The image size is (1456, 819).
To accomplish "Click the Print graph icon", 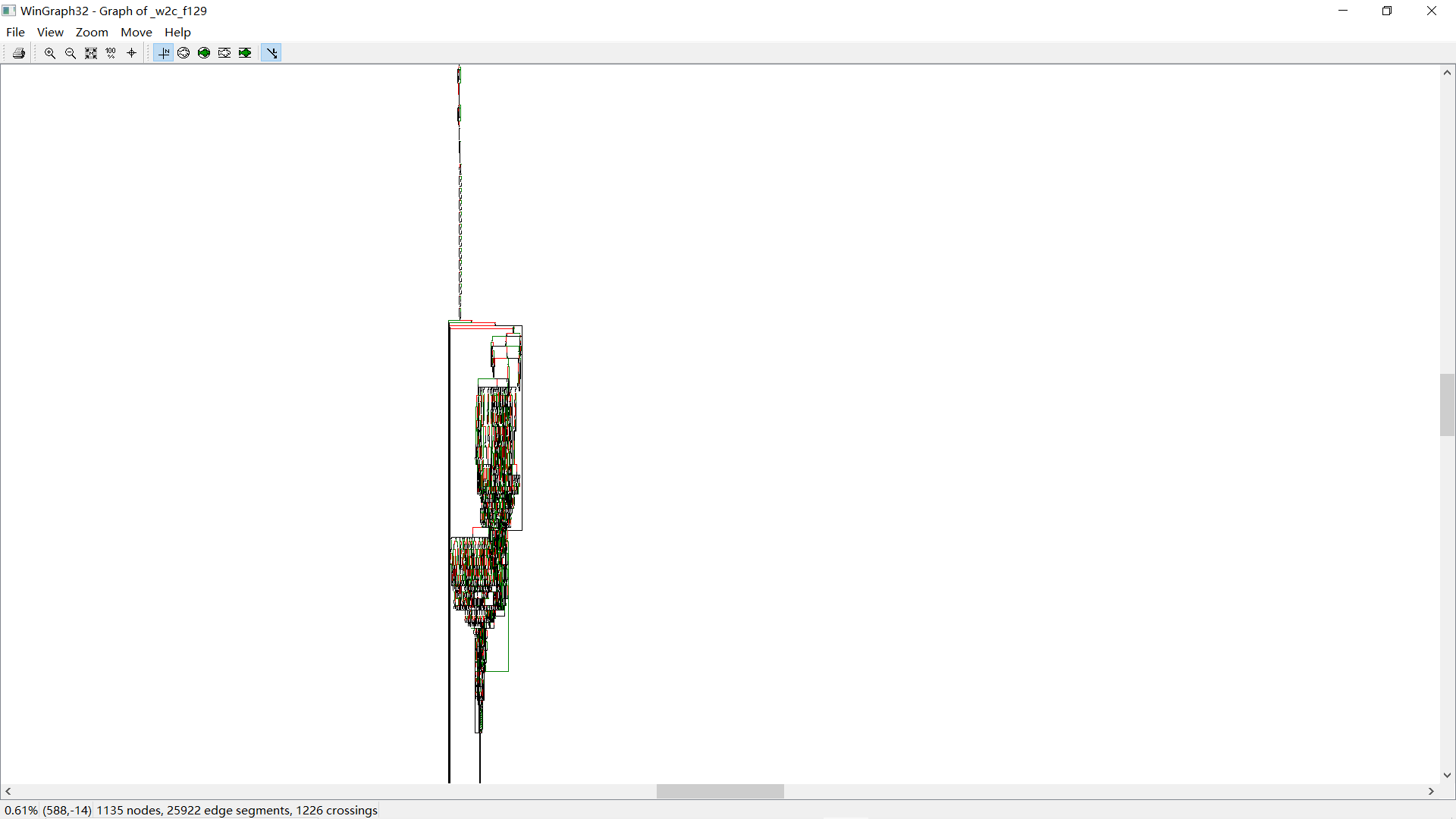I will [19, 53].
